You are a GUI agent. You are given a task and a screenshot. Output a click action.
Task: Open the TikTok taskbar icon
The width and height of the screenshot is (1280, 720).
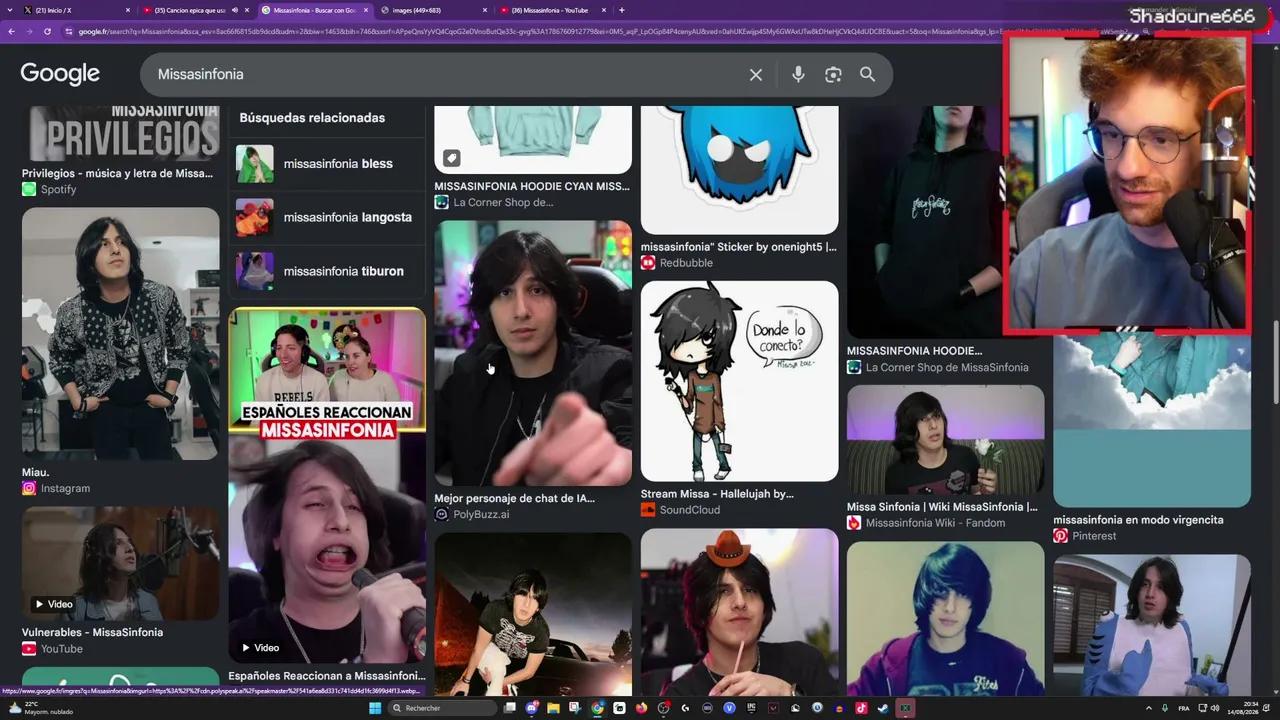click(x=860, y=708)
